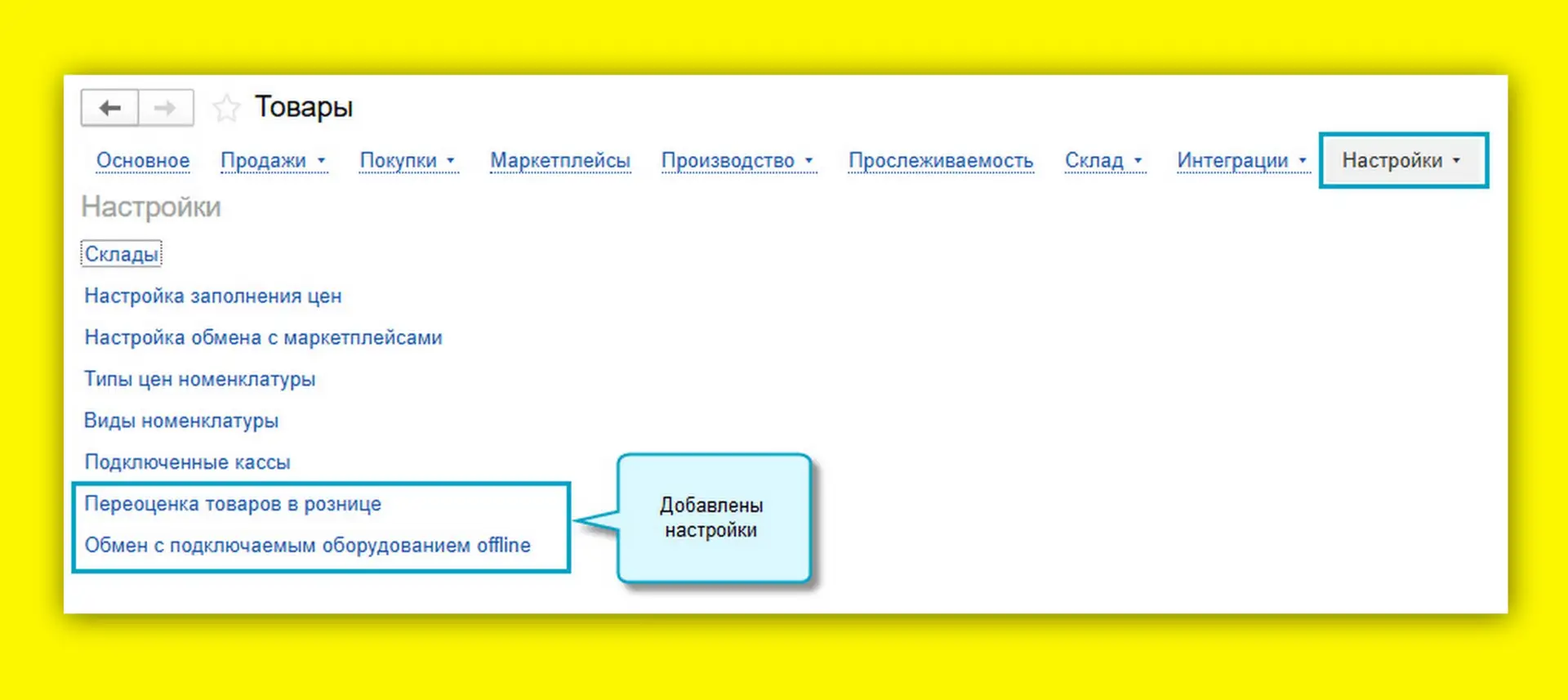
Task: Click the forward arrow navigation button
Action: (166, 108)
